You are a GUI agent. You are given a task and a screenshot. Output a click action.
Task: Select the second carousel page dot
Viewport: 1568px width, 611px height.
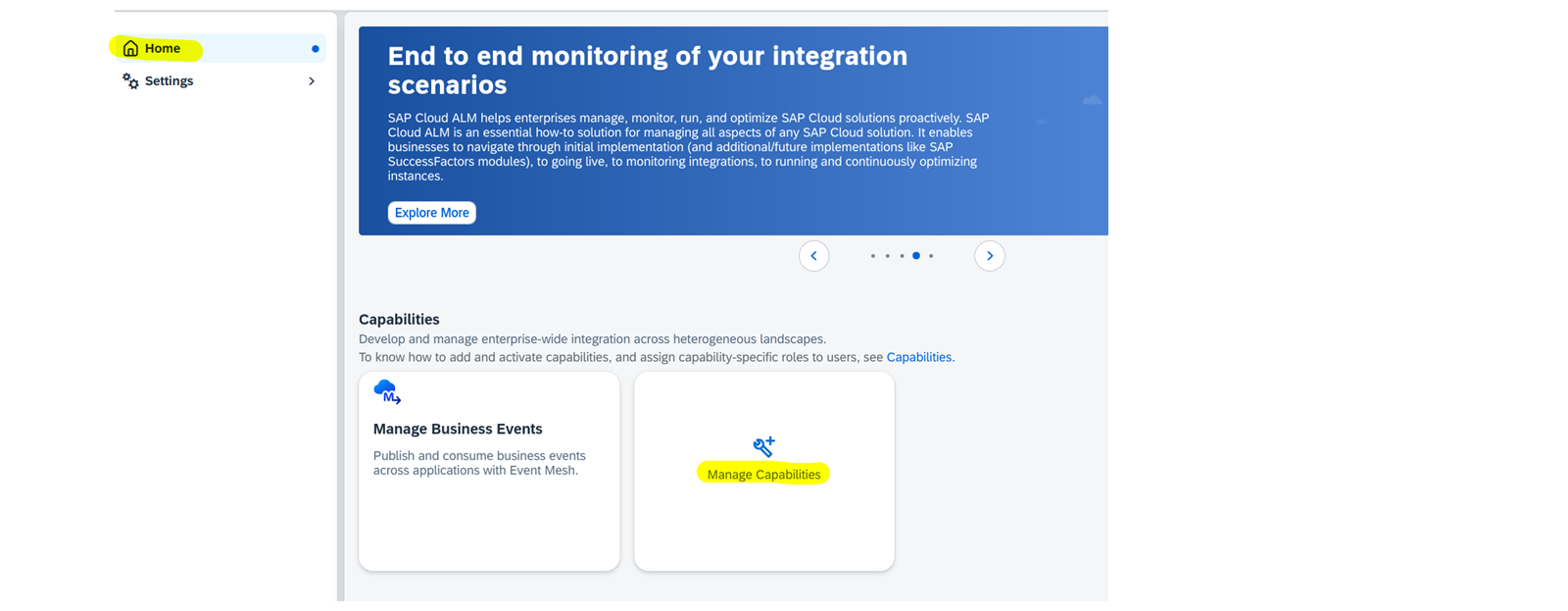[888, 256]
